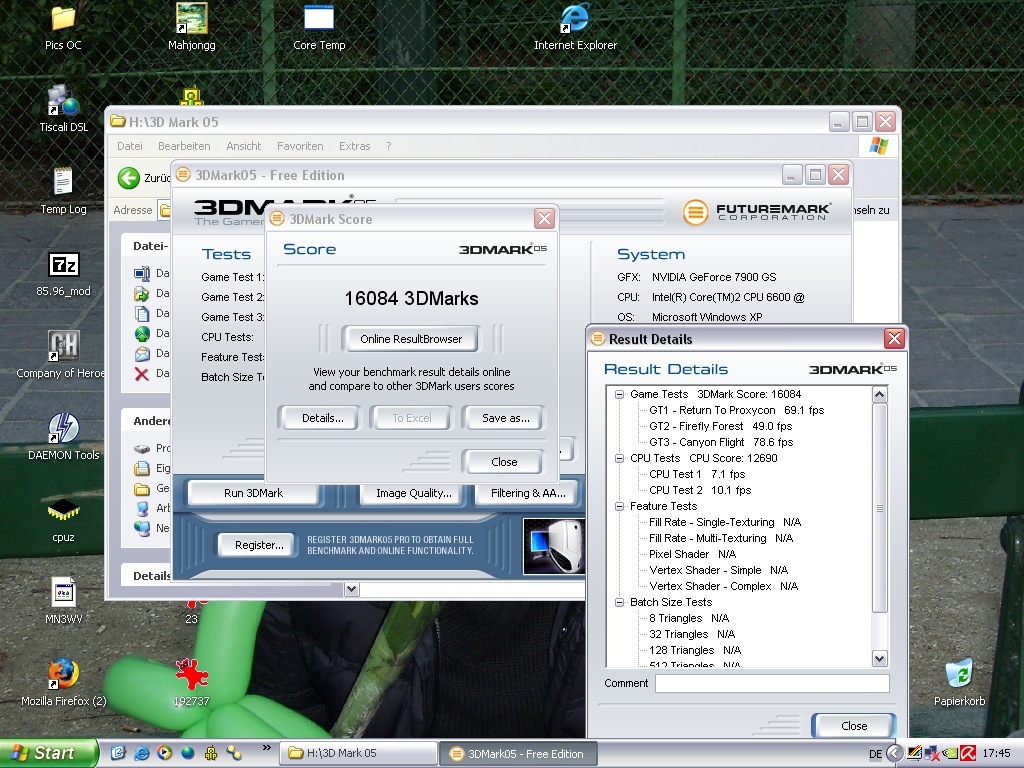The height and width of the screenshot is (768, 1024).
Task: Launch the Company of Heroes shortcut
Action: pos(63,346)
